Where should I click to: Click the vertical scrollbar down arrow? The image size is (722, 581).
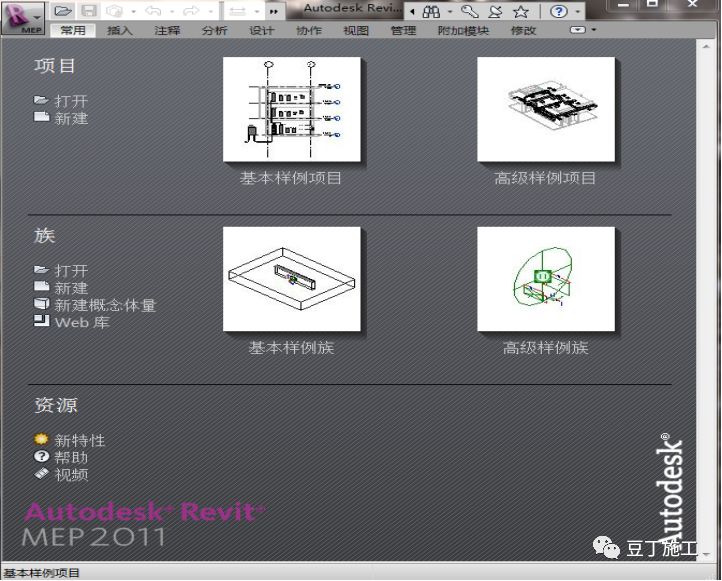tap(706, 555)
